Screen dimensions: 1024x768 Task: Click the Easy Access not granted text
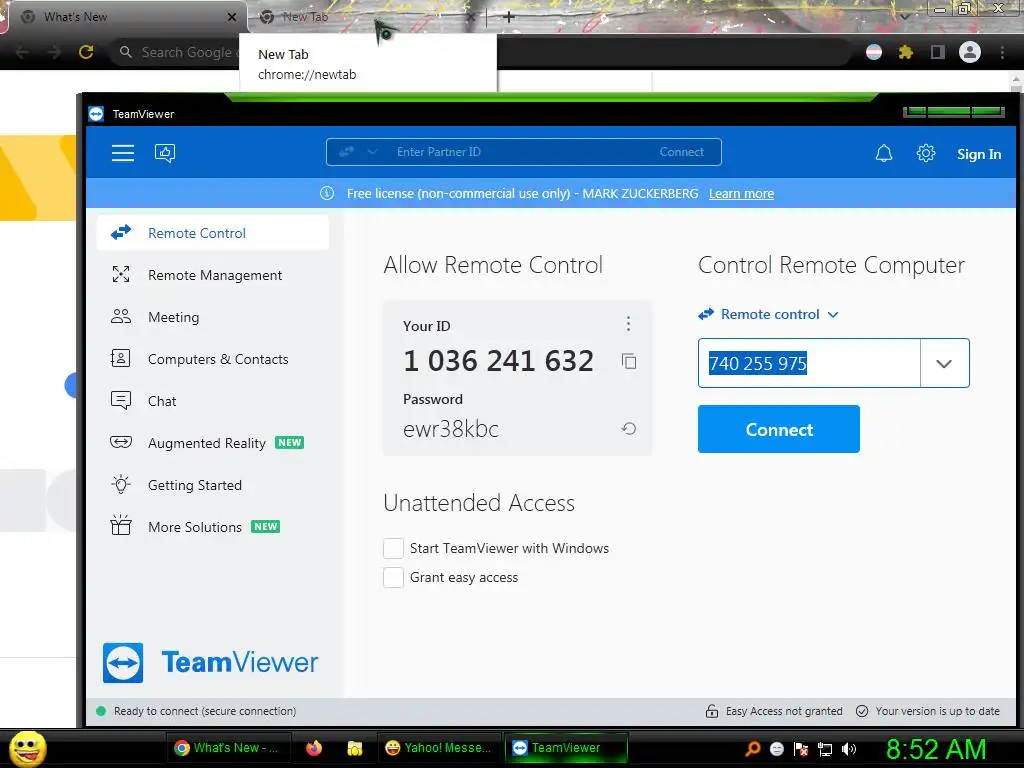[784, 711]
